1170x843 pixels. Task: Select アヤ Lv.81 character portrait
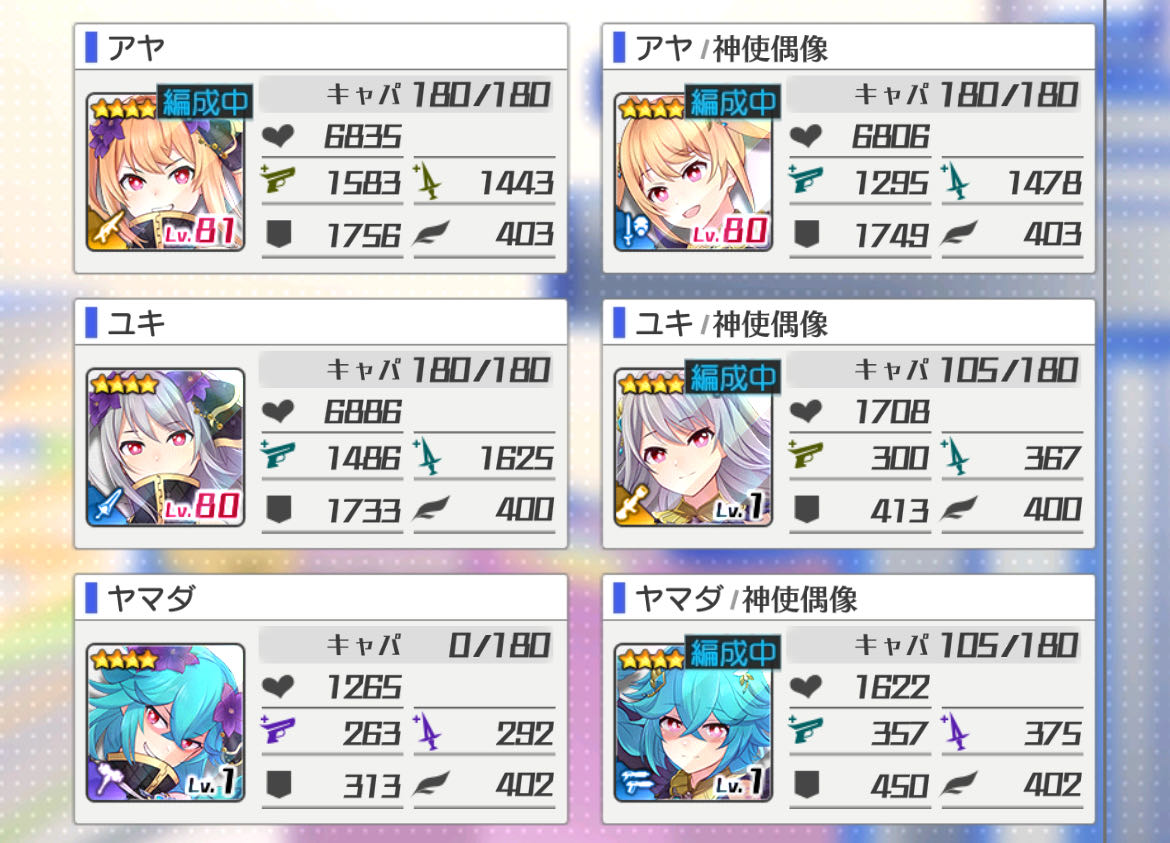(x=166, y=172)
